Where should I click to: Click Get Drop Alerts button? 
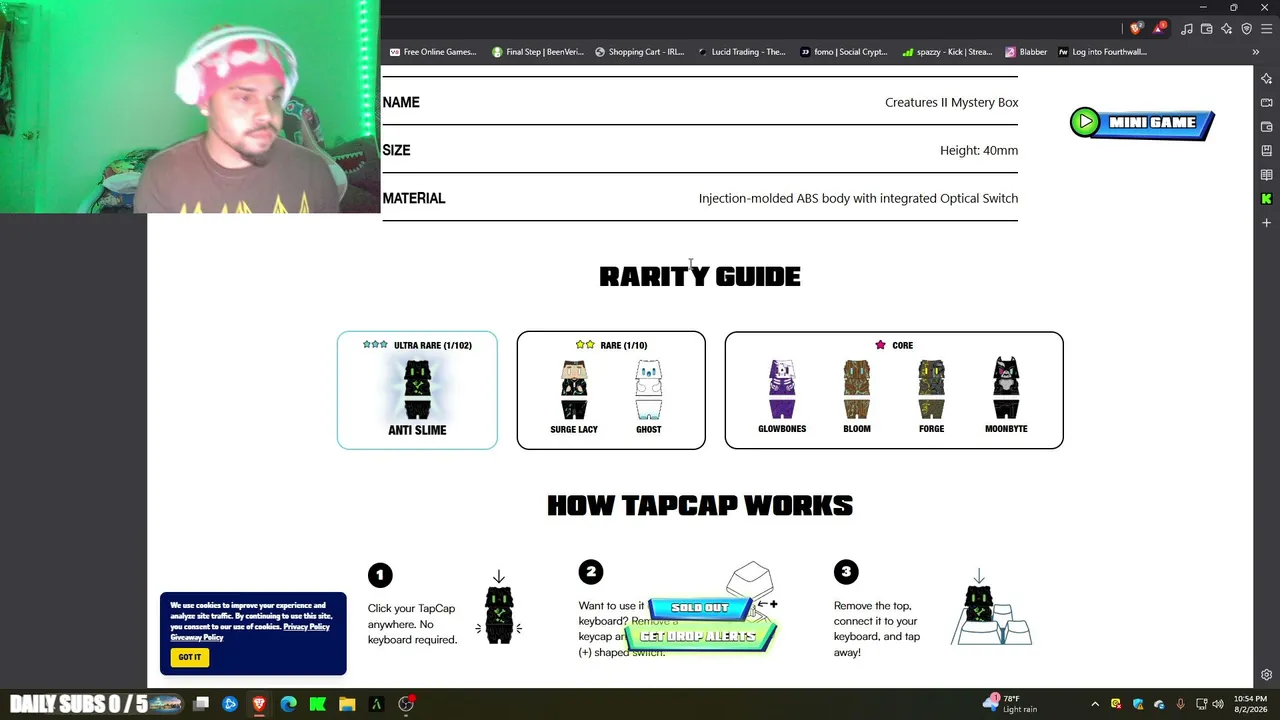click(x=700, y=637)
